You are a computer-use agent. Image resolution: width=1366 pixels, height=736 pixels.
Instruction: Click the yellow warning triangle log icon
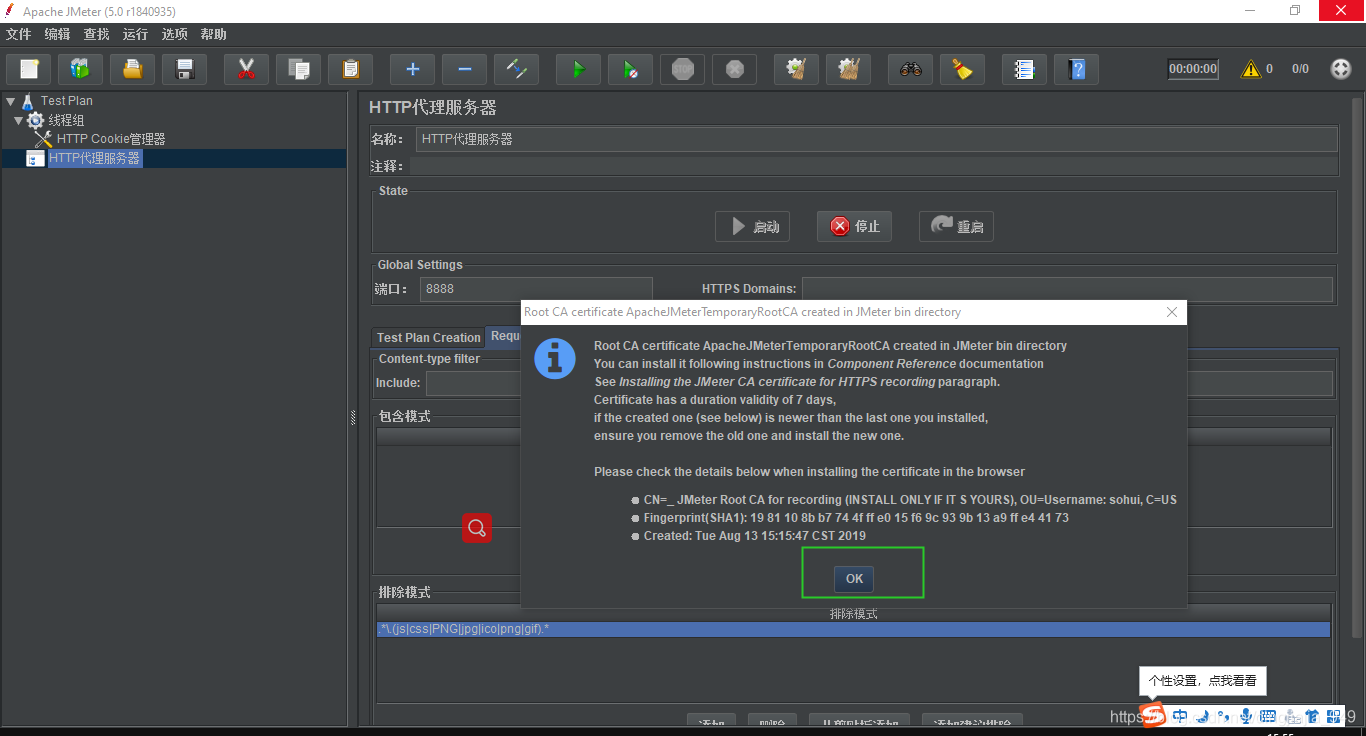[1250, 69]
